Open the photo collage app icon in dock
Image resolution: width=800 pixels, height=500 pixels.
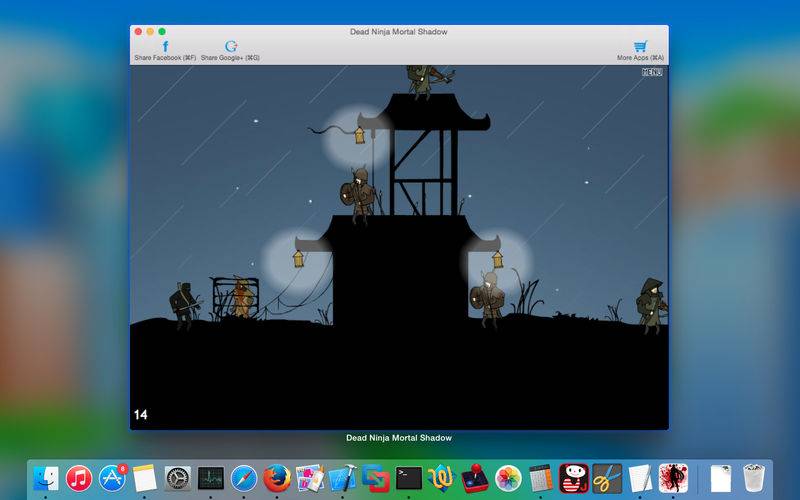coord(310,479)
